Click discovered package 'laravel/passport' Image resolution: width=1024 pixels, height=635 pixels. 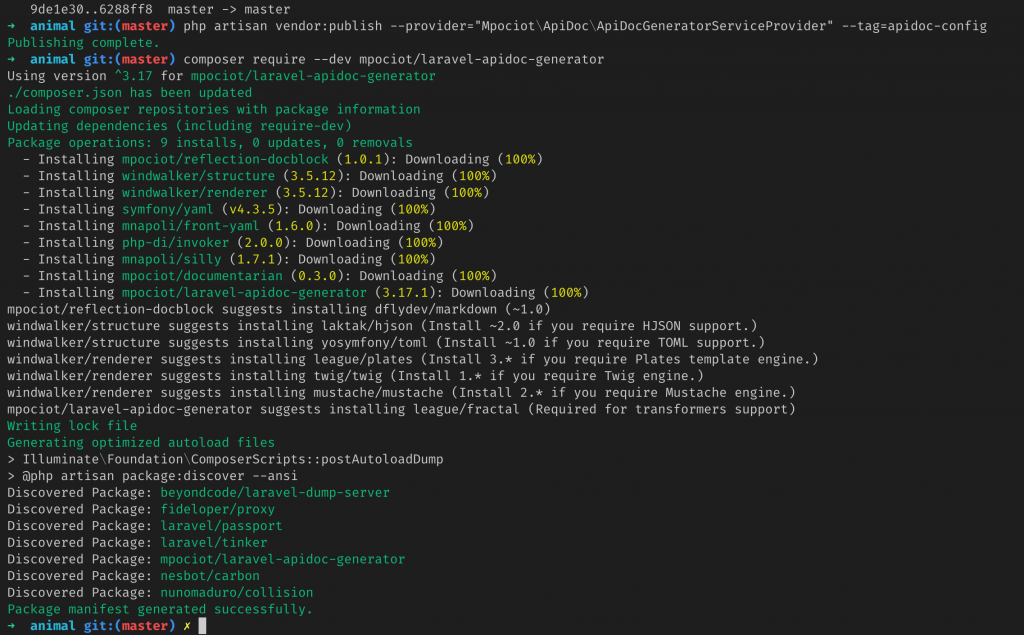tap(221, 526)
